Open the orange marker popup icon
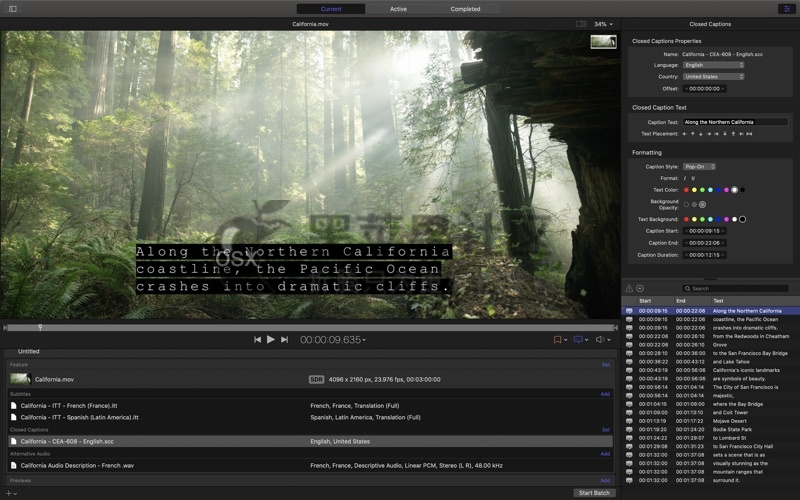The width and height of the screenshot is (800, 500). tap(558, 340)
